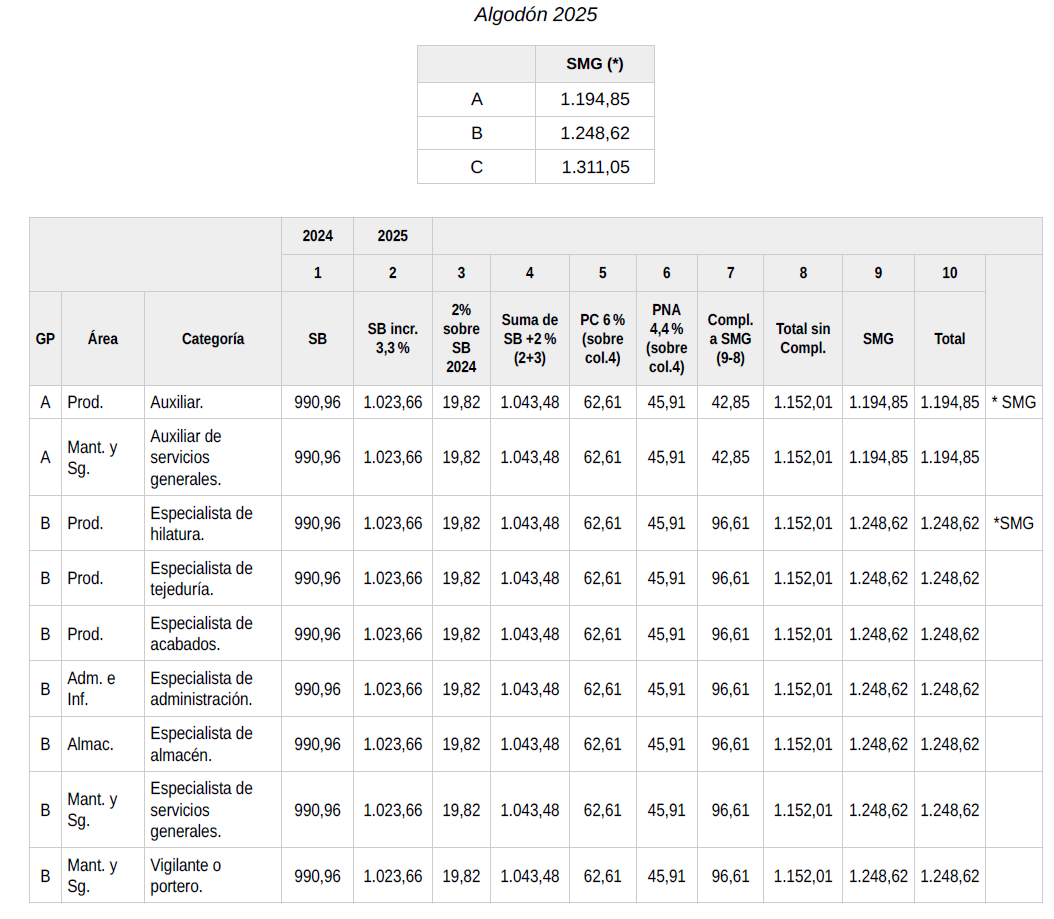This screenshot has height=919, width=1054.
Task: Click the "PC 6 % (sobre col.4)" header
Action: (602, 339)
